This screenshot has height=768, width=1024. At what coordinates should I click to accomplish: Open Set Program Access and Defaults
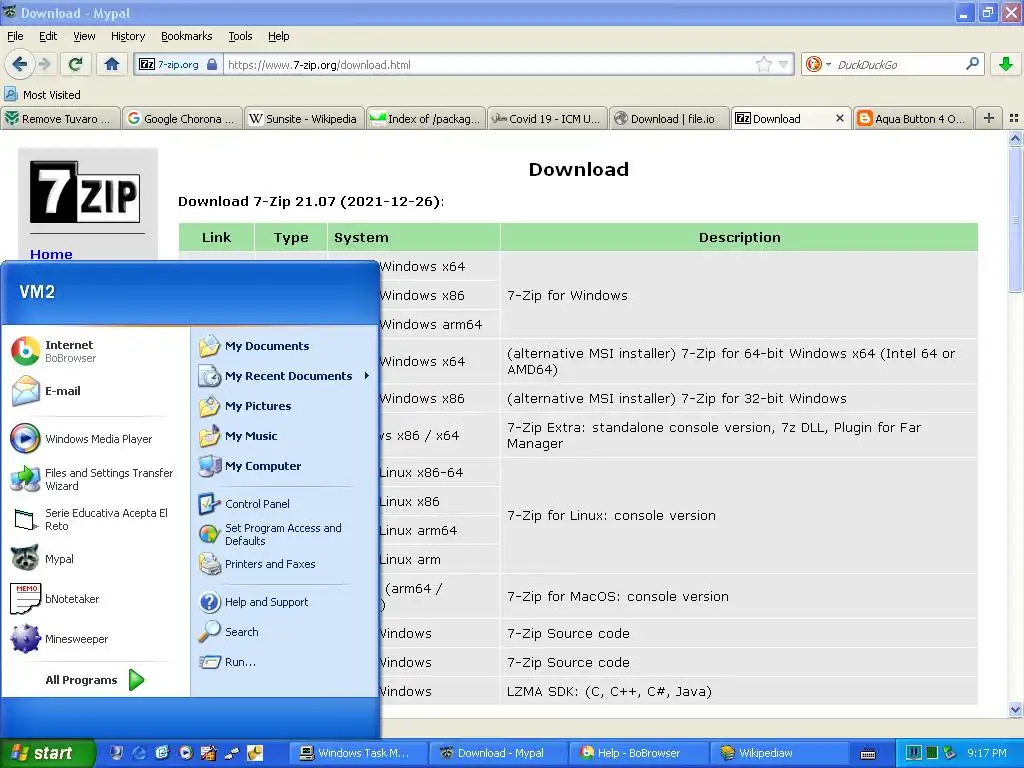tap(284, 534)
